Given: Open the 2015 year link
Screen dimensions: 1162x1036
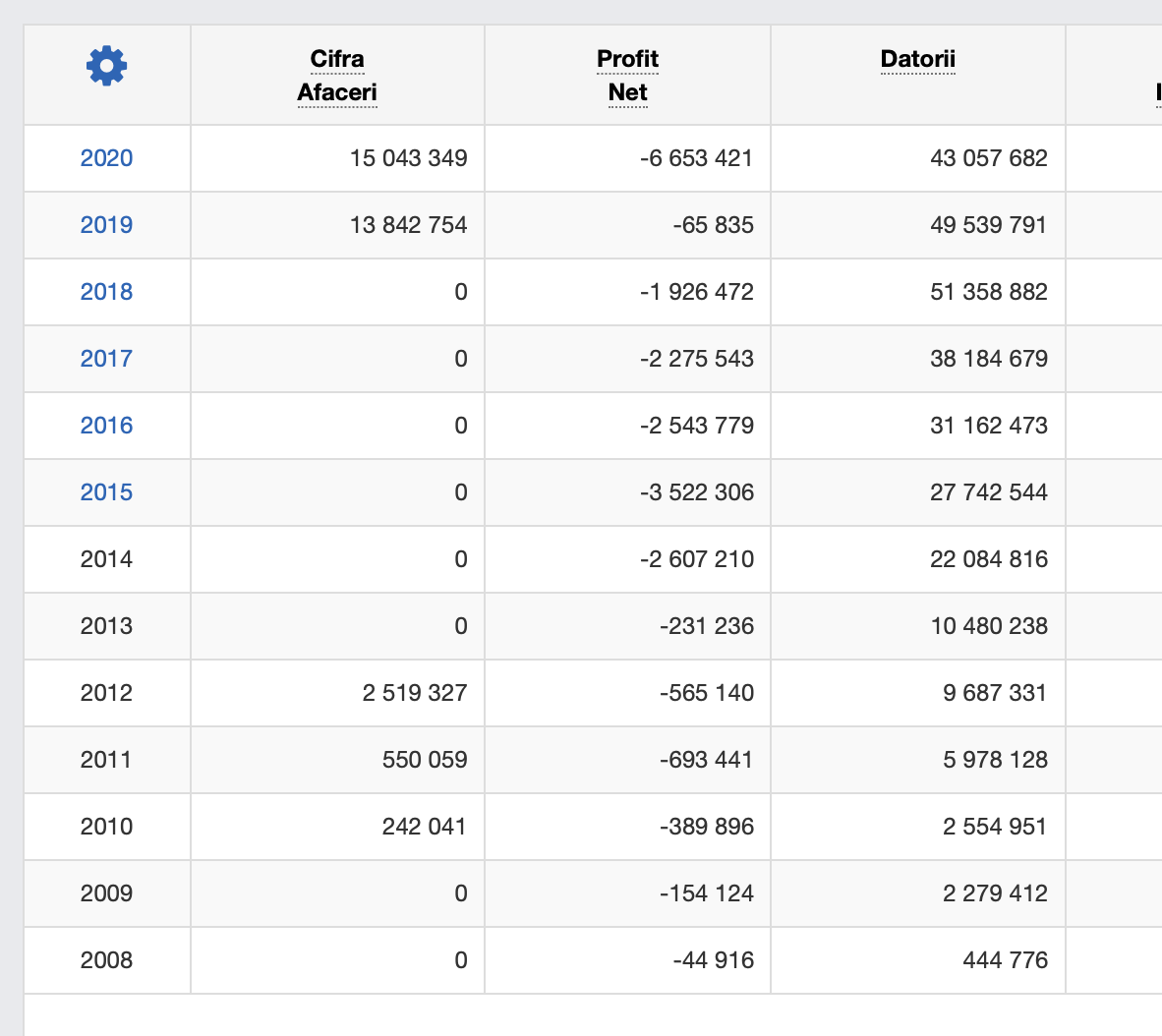Looking at the screenshot, I should click(106, 492).
